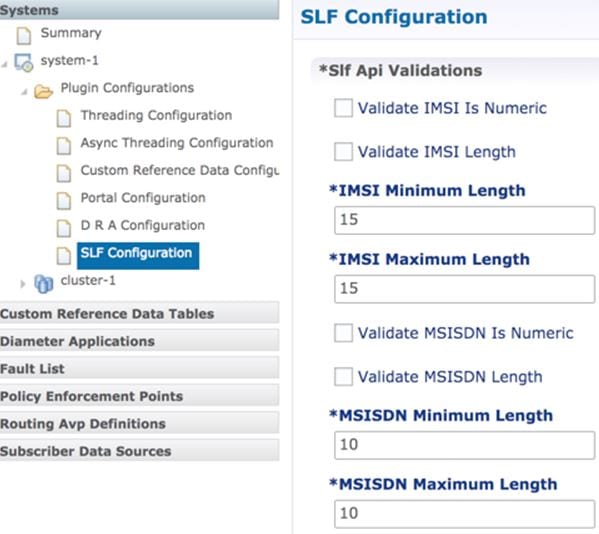Click the system-1 monitor icon
Screen dimensions: 599x534
[x=24, y=63]
